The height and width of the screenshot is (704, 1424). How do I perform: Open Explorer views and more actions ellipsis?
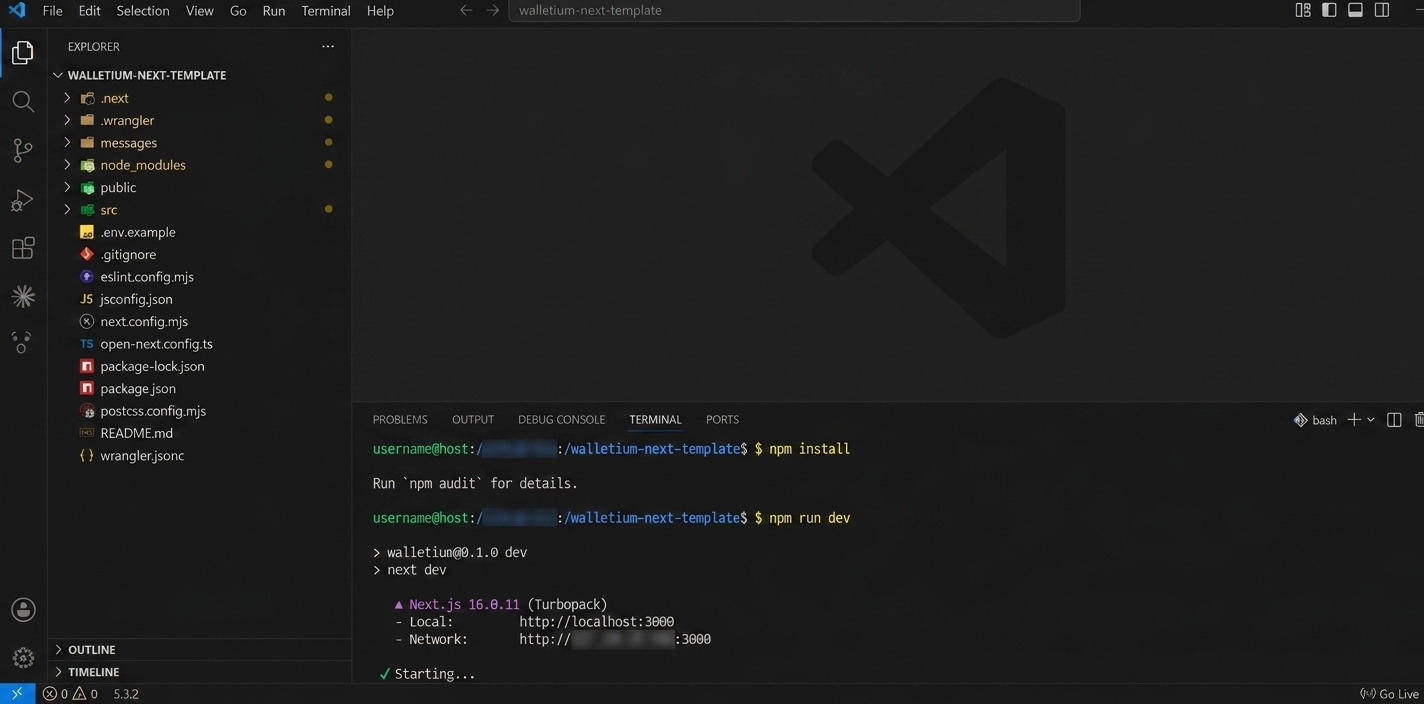point(328,47)
